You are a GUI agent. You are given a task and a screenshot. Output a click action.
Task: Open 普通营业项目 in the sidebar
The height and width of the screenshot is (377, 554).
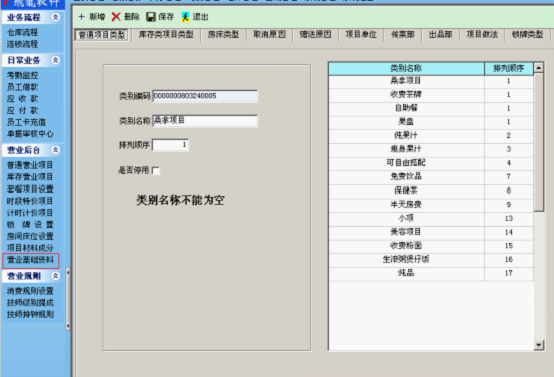(30, 165)
